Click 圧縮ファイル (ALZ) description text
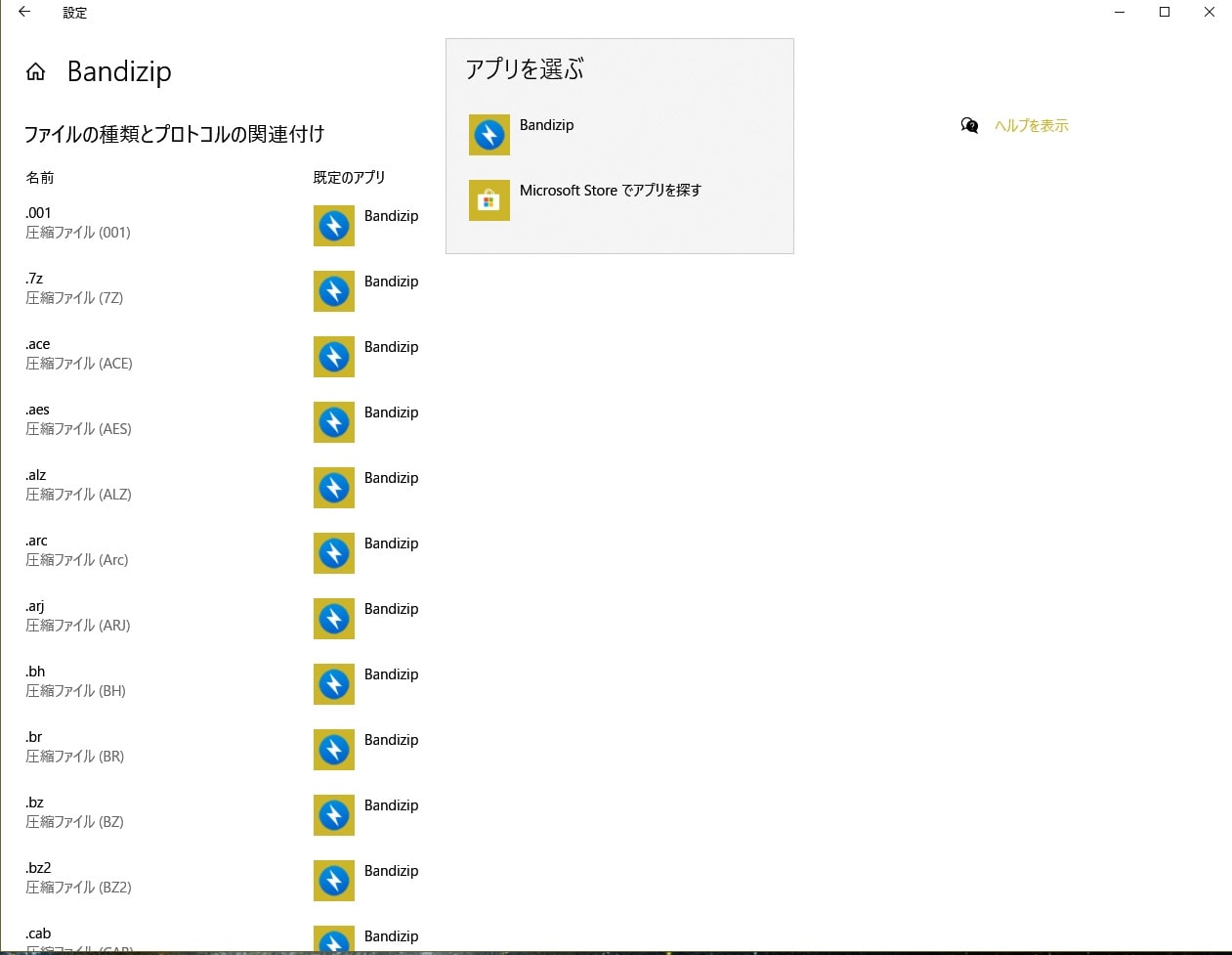The height and width of the screenshot is (955, 1232). (x=78, y=495)
